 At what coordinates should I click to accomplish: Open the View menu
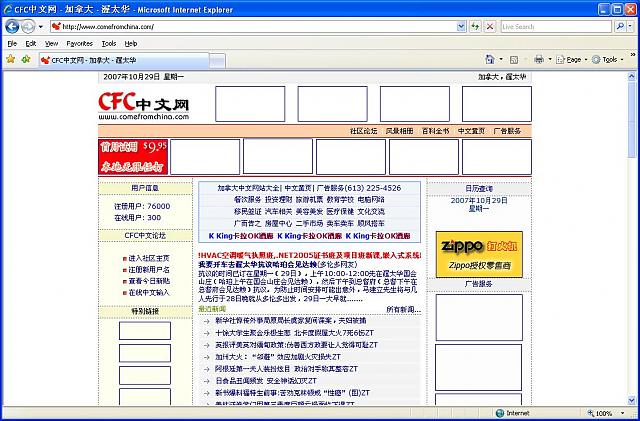[51, 43]
